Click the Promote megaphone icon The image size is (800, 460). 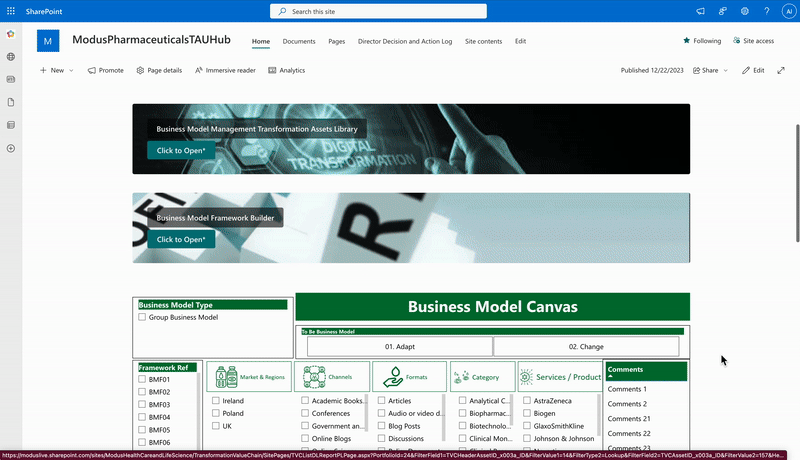pos(91,70)
